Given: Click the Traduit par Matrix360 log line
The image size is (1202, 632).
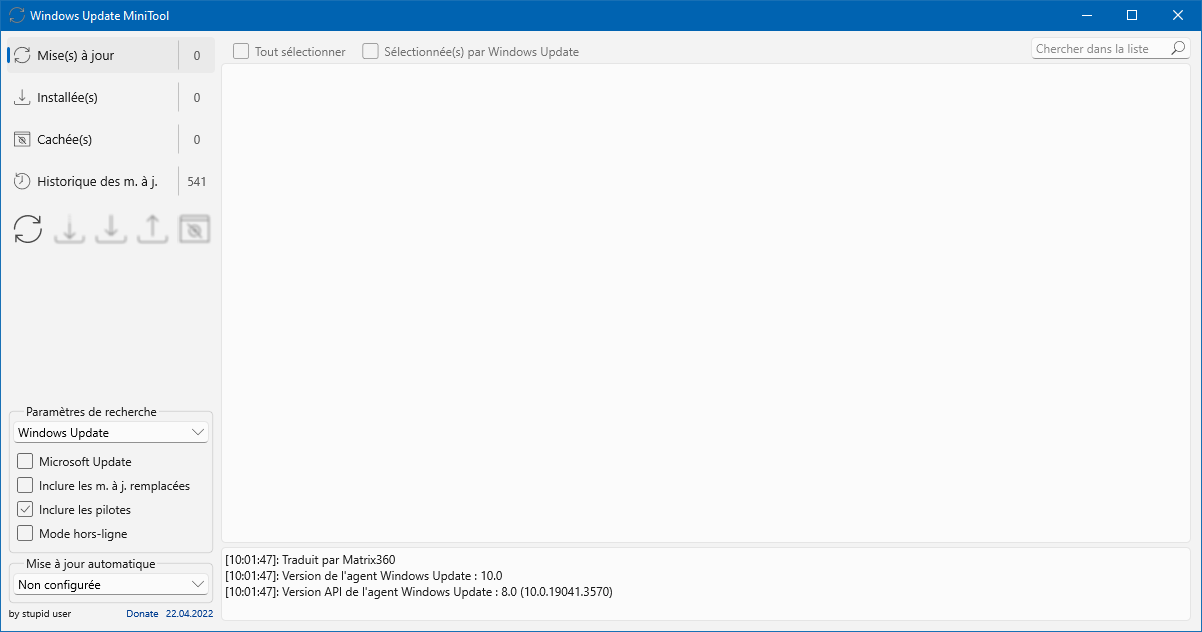Looking at the screenshot, I should click(310, 560).
